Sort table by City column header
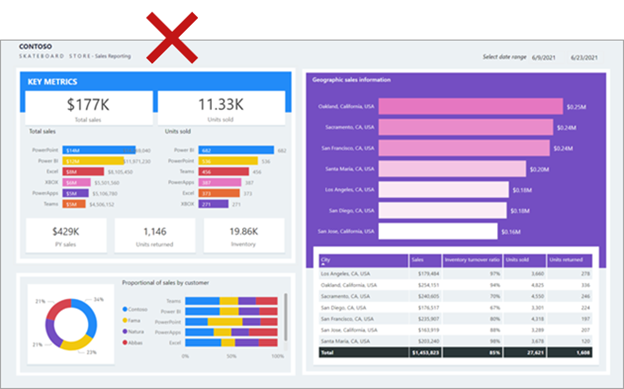Image resolution: width=624 pixels, height=389 pixels. 363,260
